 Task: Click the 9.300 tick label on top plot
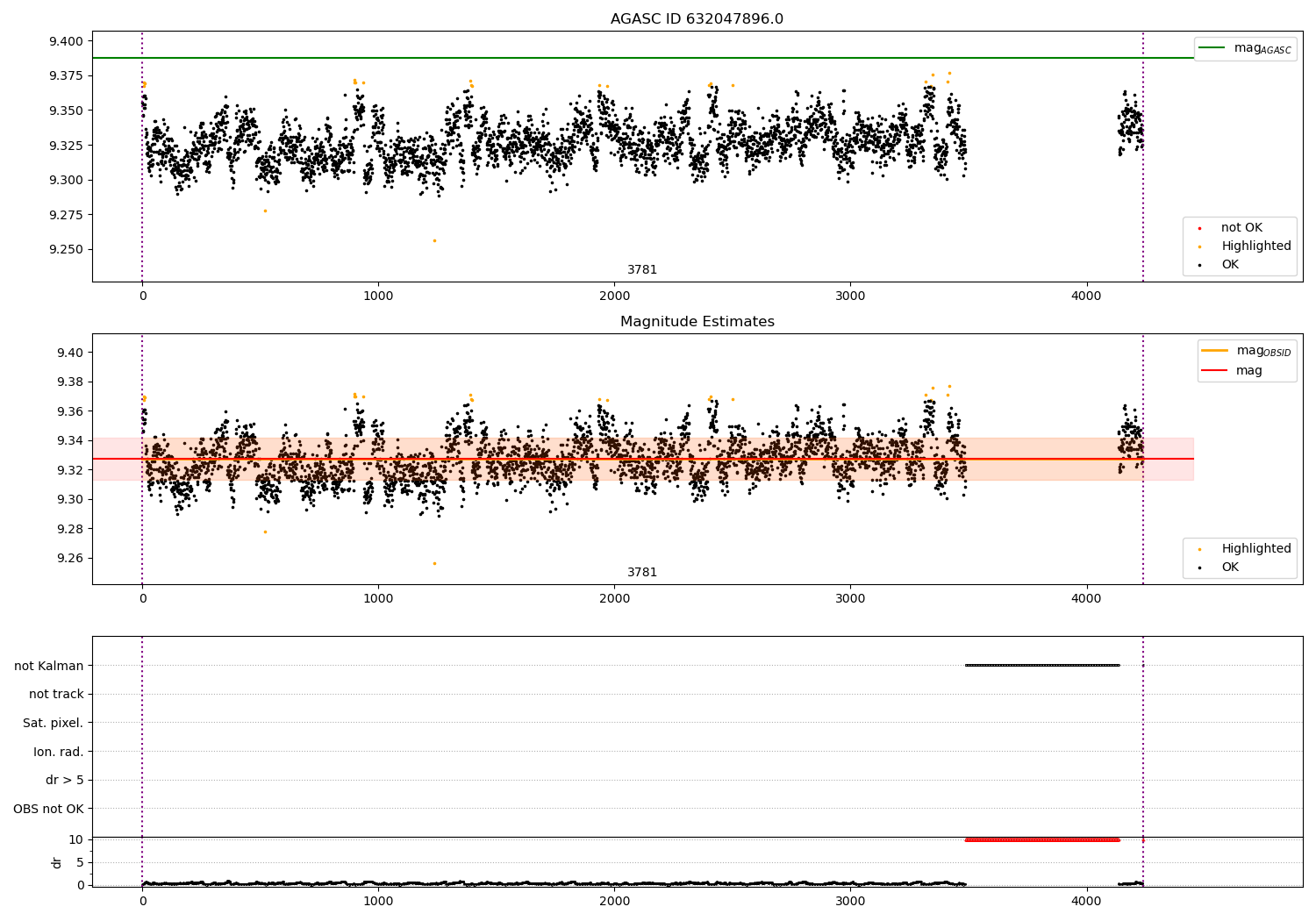pyautogui.click(x=66, y=181)
